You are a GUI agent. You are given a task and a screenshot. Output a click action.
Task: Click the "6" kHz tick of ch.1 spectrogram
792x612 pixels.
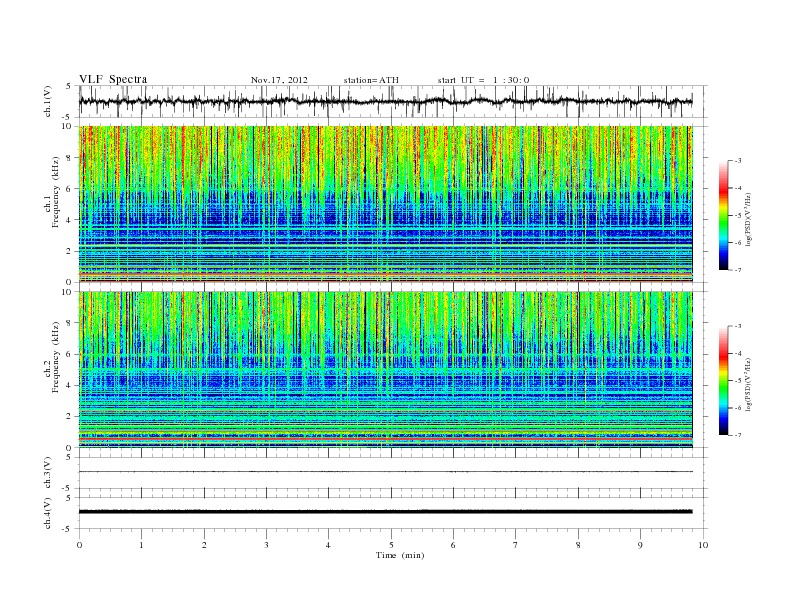tap(70, 189)
